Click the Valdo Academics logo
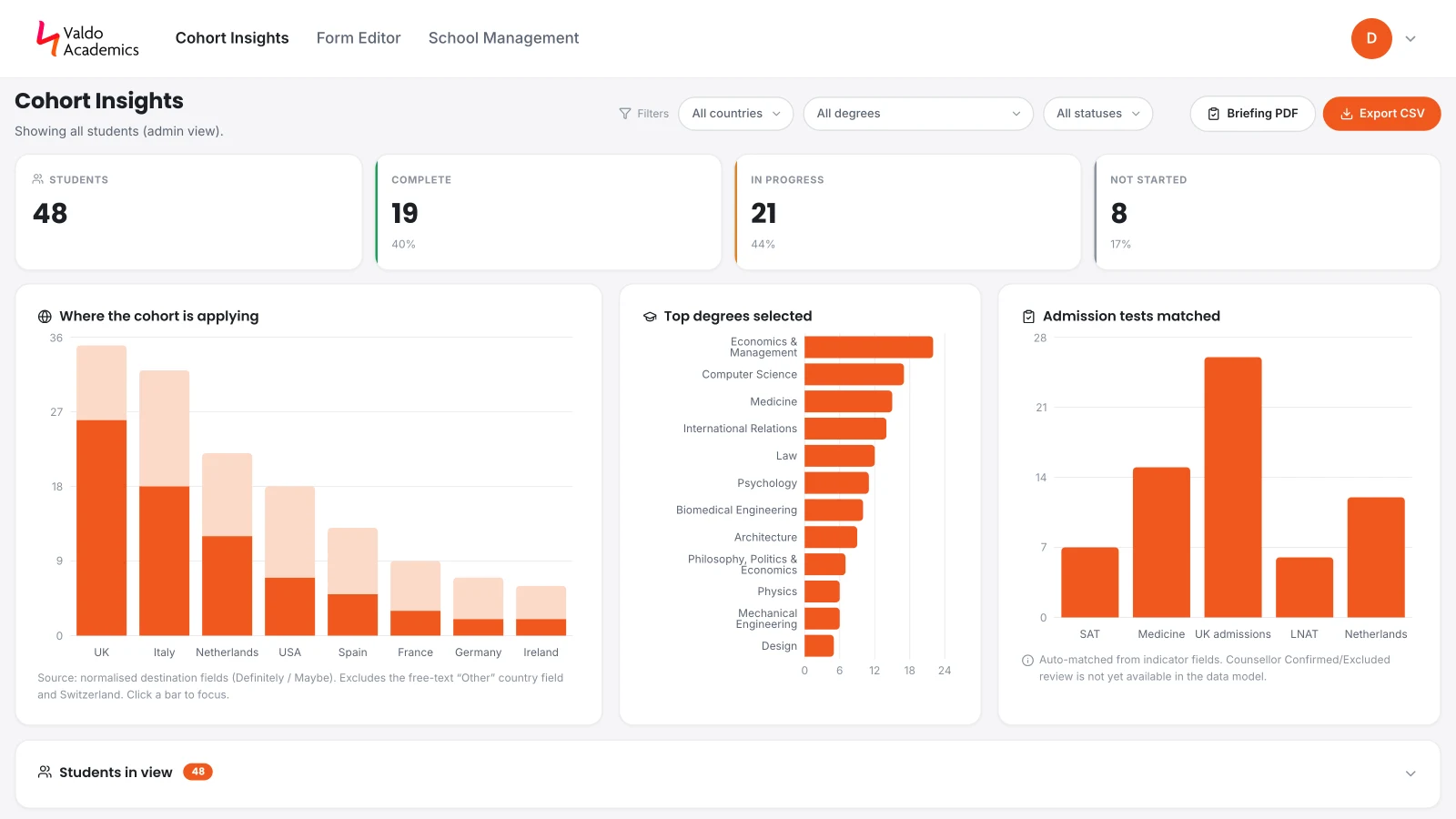 [87, 39]
